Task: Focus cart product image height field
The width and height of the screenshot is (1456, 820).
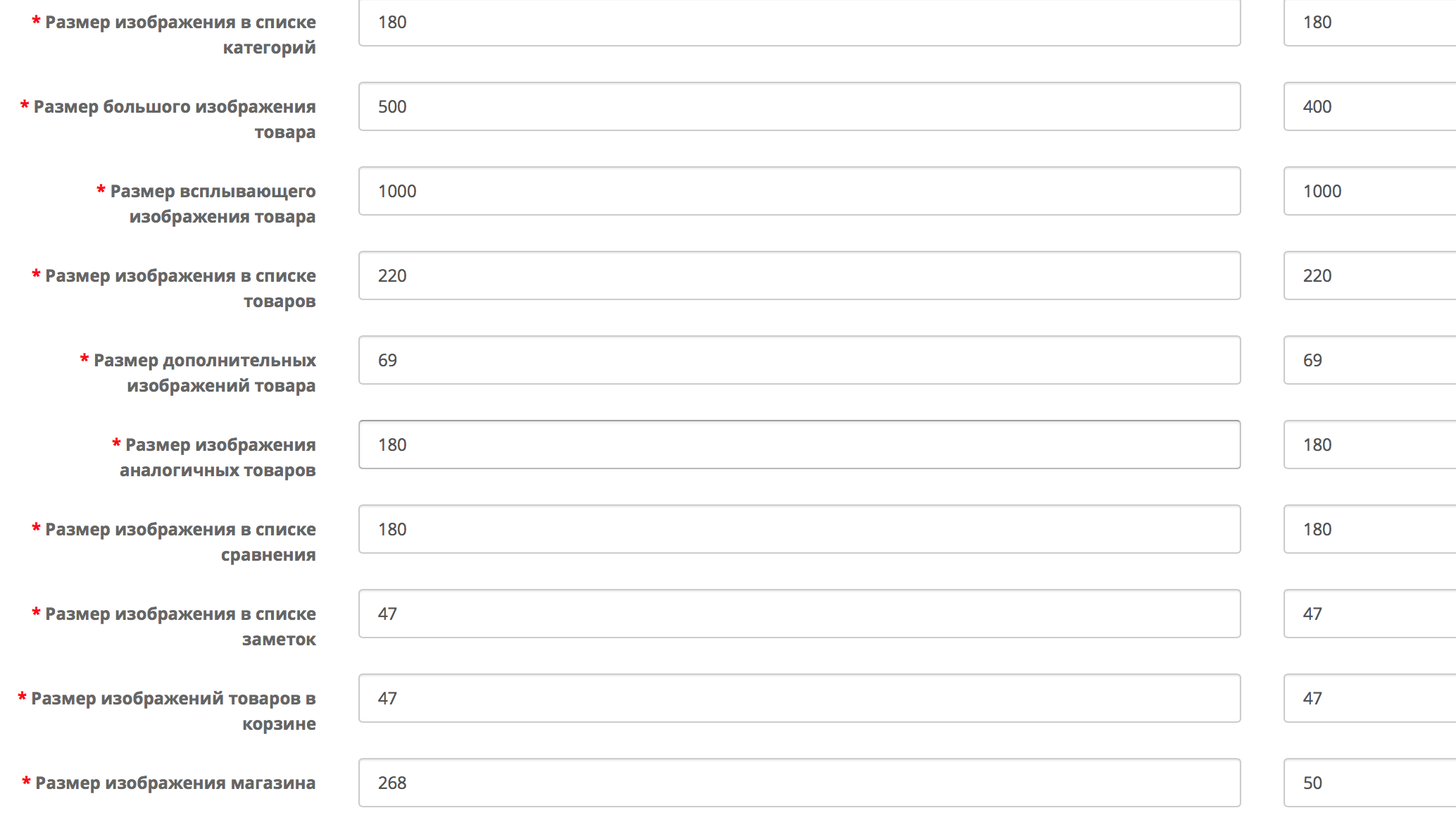Action: [1369, 698]
